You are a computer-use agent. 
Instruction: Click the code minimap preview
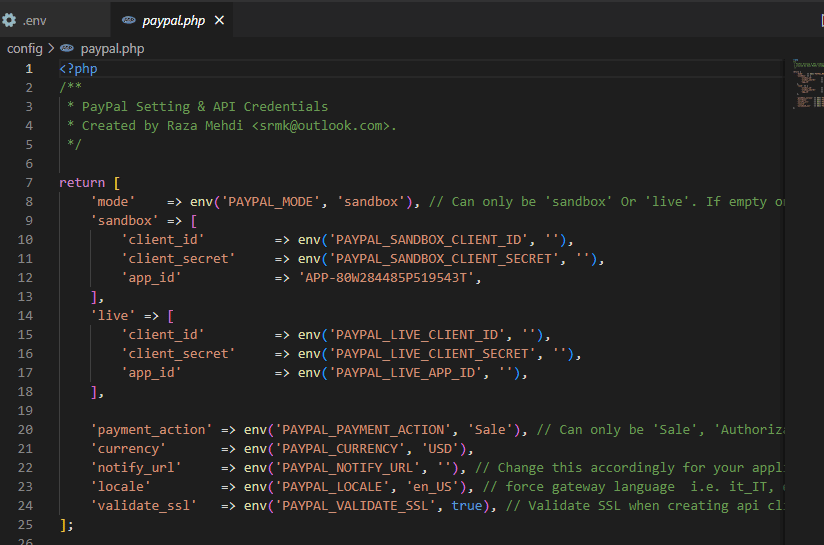tap(808, 84)
